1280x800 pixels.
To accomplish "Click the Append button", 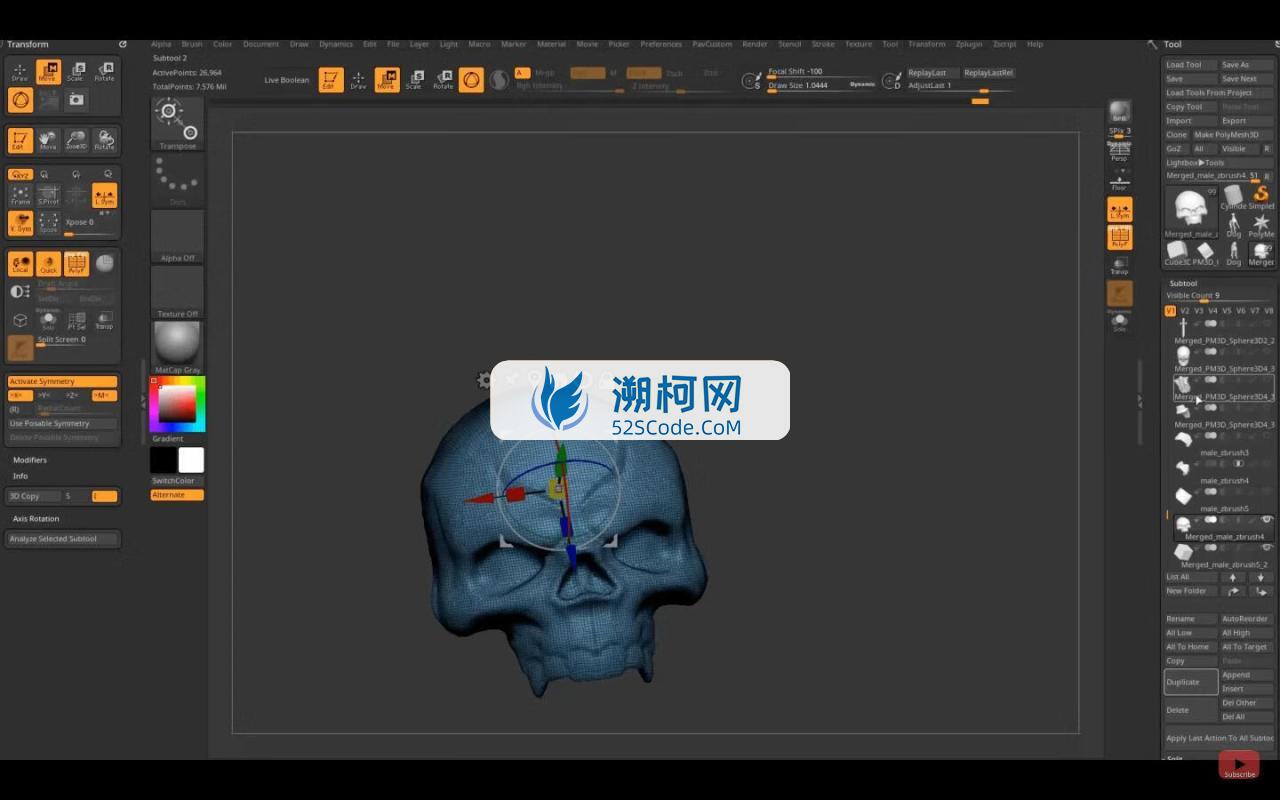I will (x=1247, y=675).
